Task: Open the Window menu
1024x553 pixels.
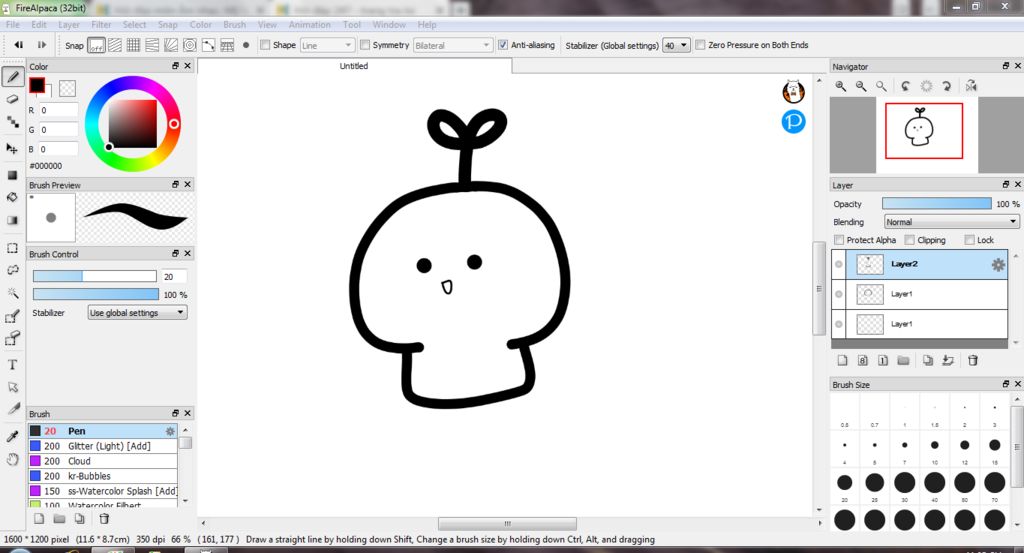Action: coord(389,25)
